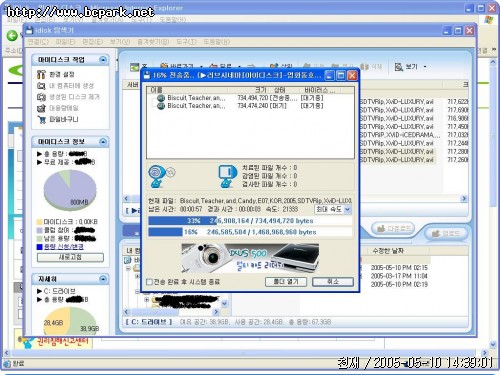Collapse the 자세히 details panel
This screenshot has height=375, width=500.
coord(103,279)
